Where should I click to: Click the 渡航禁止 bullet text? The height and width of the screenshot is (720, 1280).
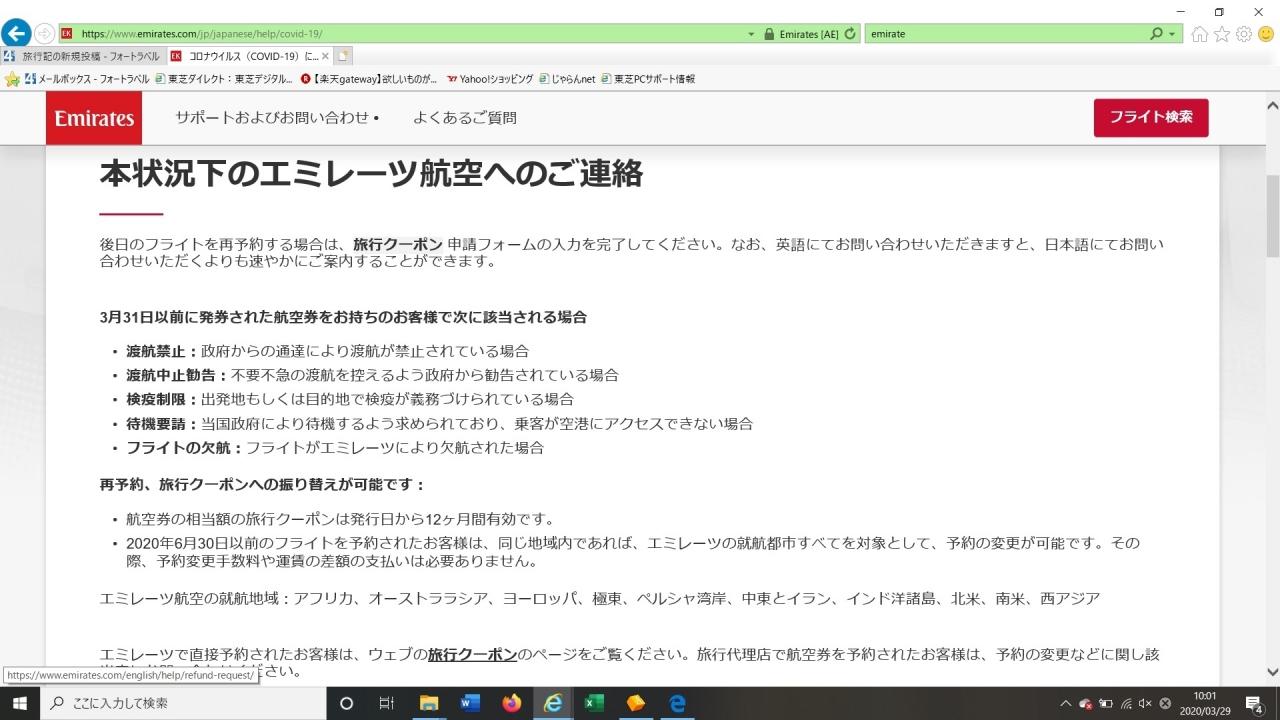click(327, 351)
